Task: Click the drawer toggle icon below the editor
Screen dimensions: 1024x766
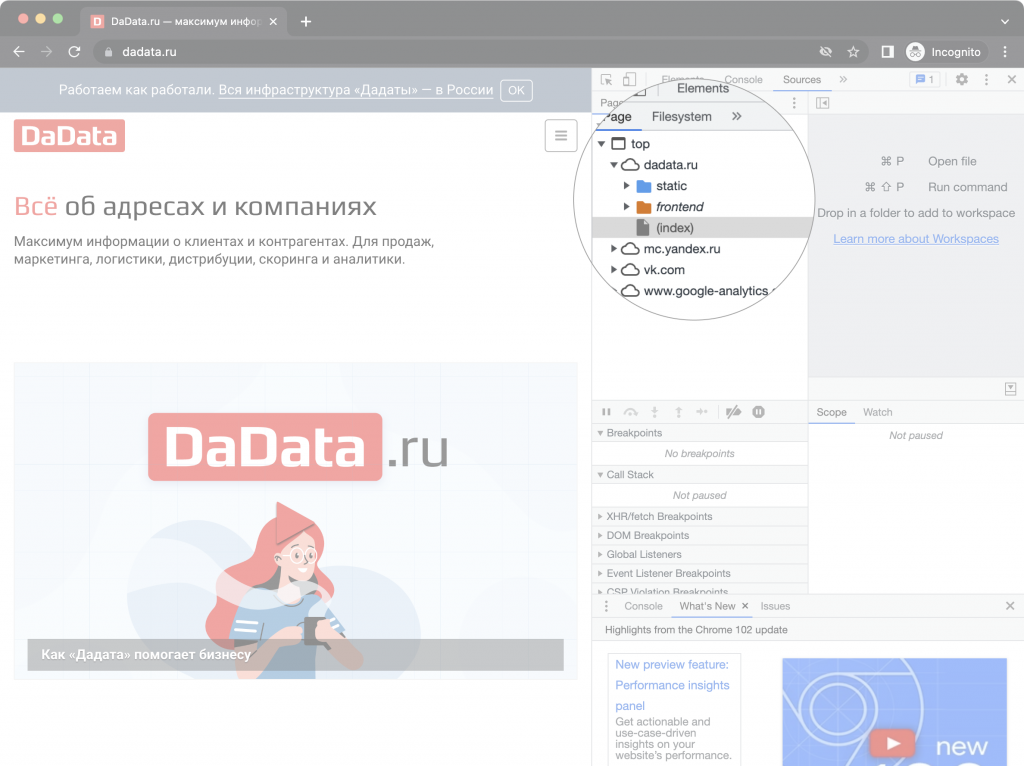Action: (1010, 389)
